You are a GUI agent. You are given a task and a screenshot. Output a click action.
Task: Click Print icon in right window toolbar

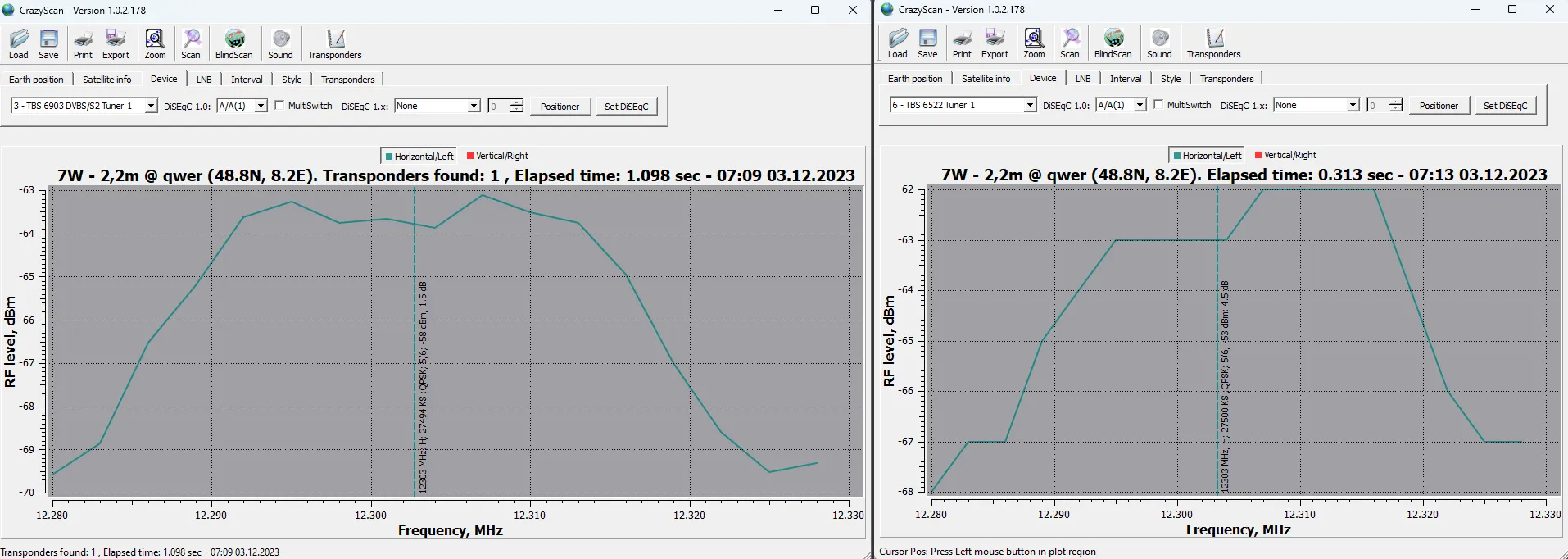click(x=962, y=43)
